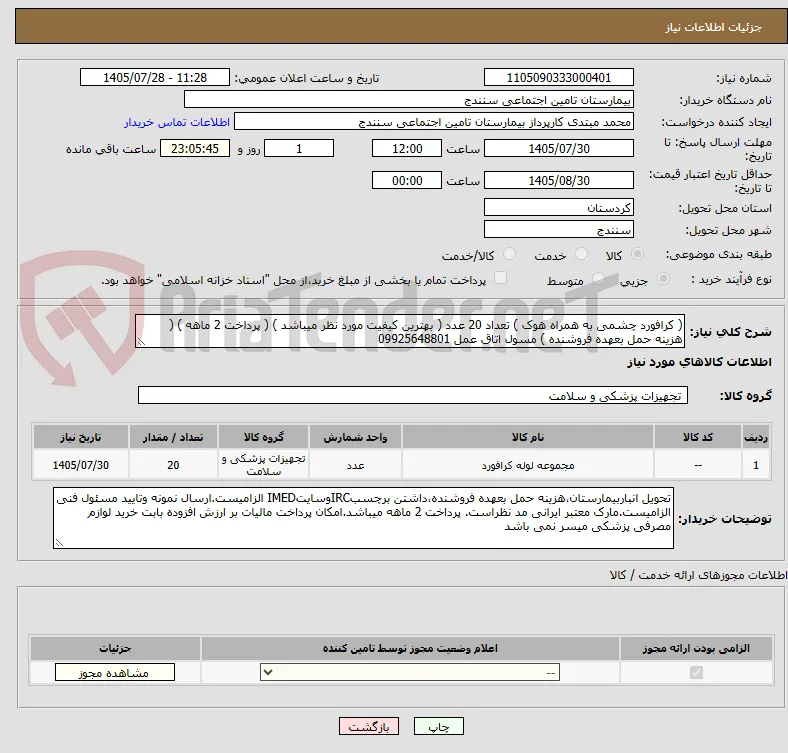Select the کالا/خدمت radio button
The width and height of the screenshot is (788, 753).
click(x=510, y=254)
